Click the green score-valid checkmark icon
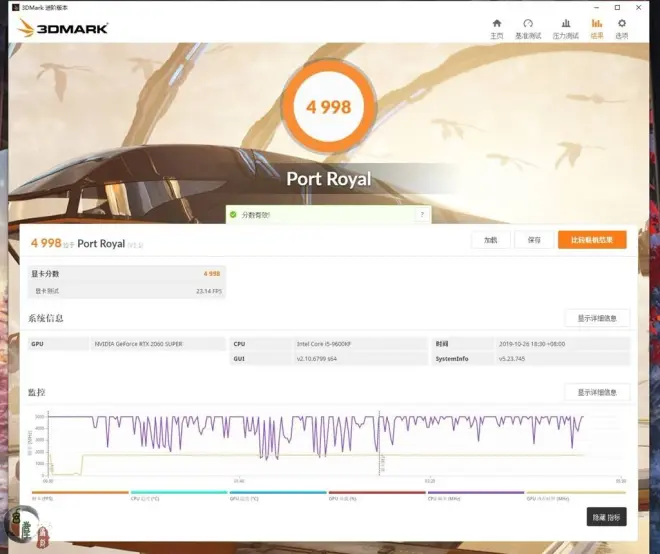Viewport: 660px width, 554px height. coord(232,214)
